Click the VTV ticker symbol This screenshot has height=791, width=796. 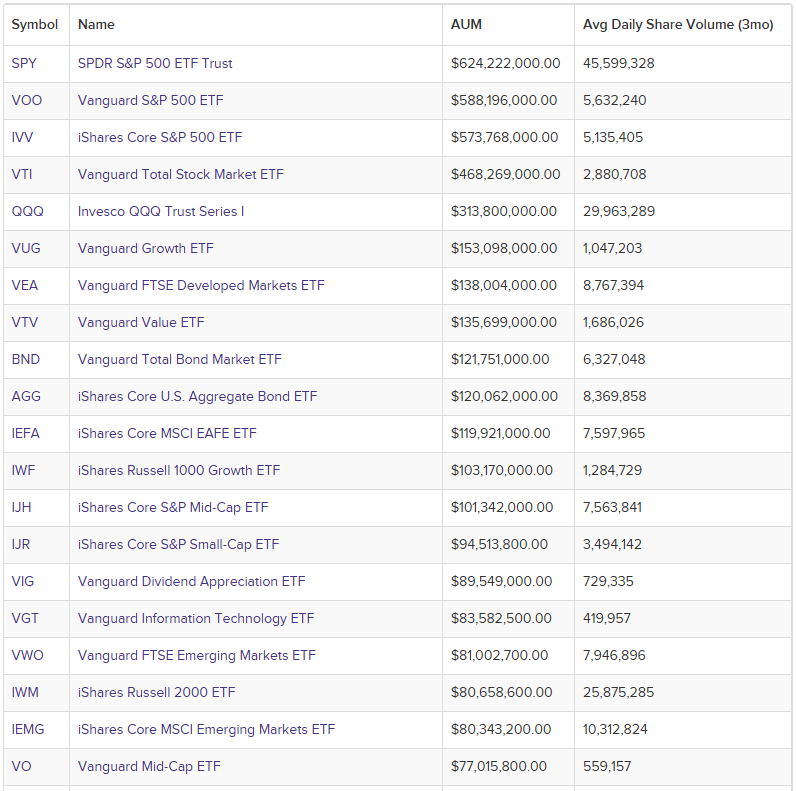pyautogui.click(x=24, y=323)
